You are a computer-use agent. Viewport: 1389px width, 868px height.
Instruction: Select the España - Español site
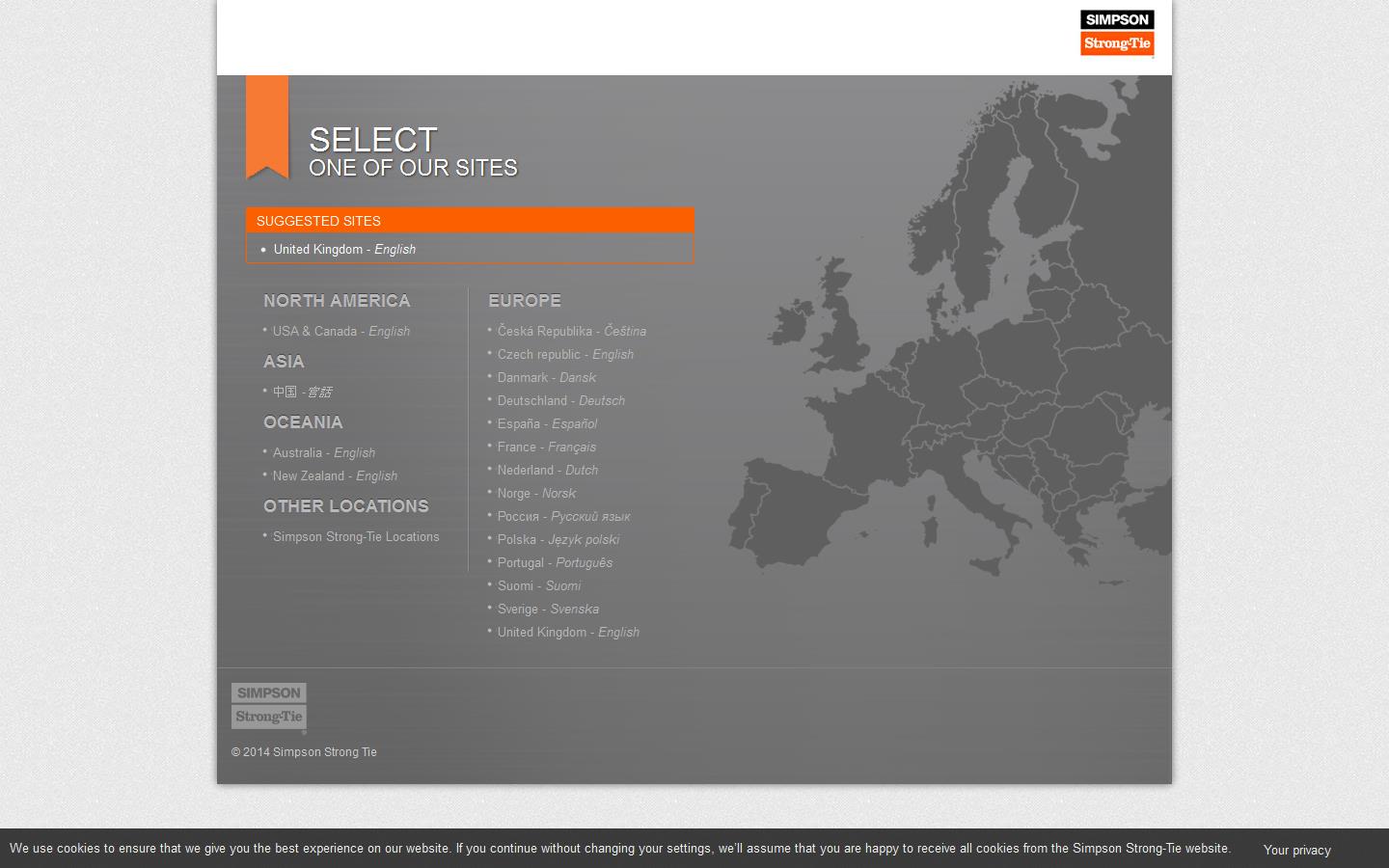pyautogui.click(x=547, y=424)
